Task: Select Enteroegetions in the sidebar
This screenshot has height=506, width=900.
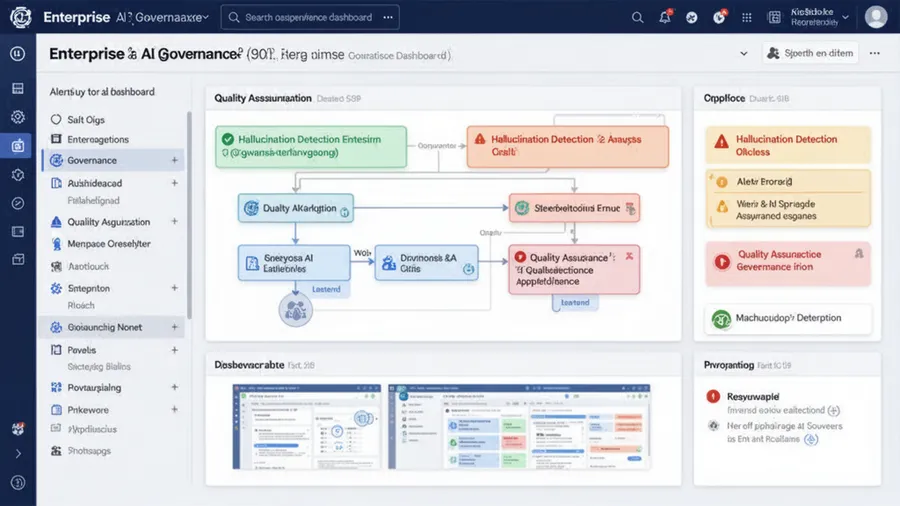Action: click(98, 139)
